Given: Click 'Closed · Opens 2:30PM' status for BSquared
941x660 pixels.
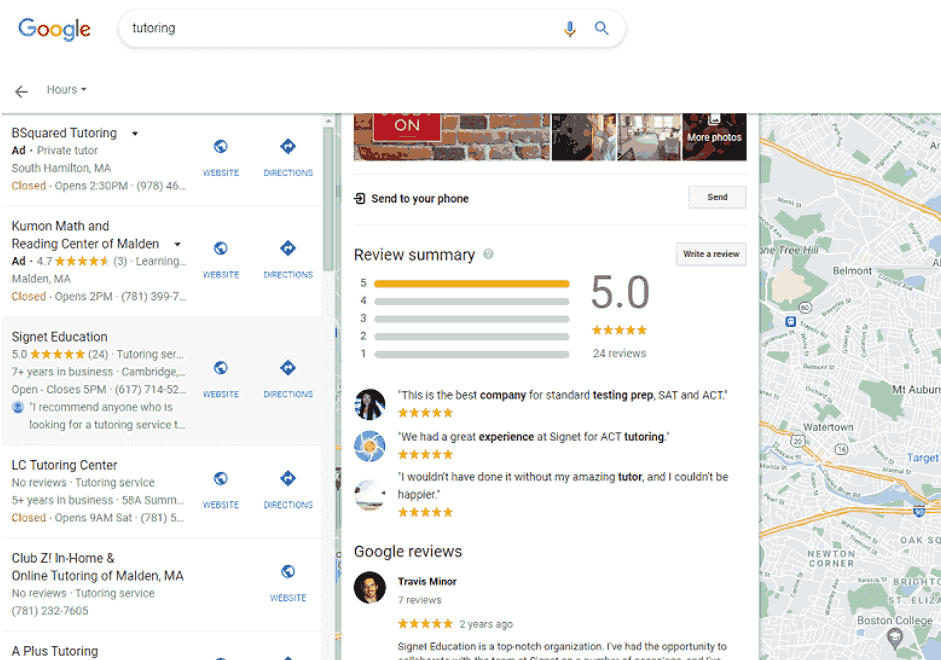Looking at the screenshot, I should click(70, 185).
